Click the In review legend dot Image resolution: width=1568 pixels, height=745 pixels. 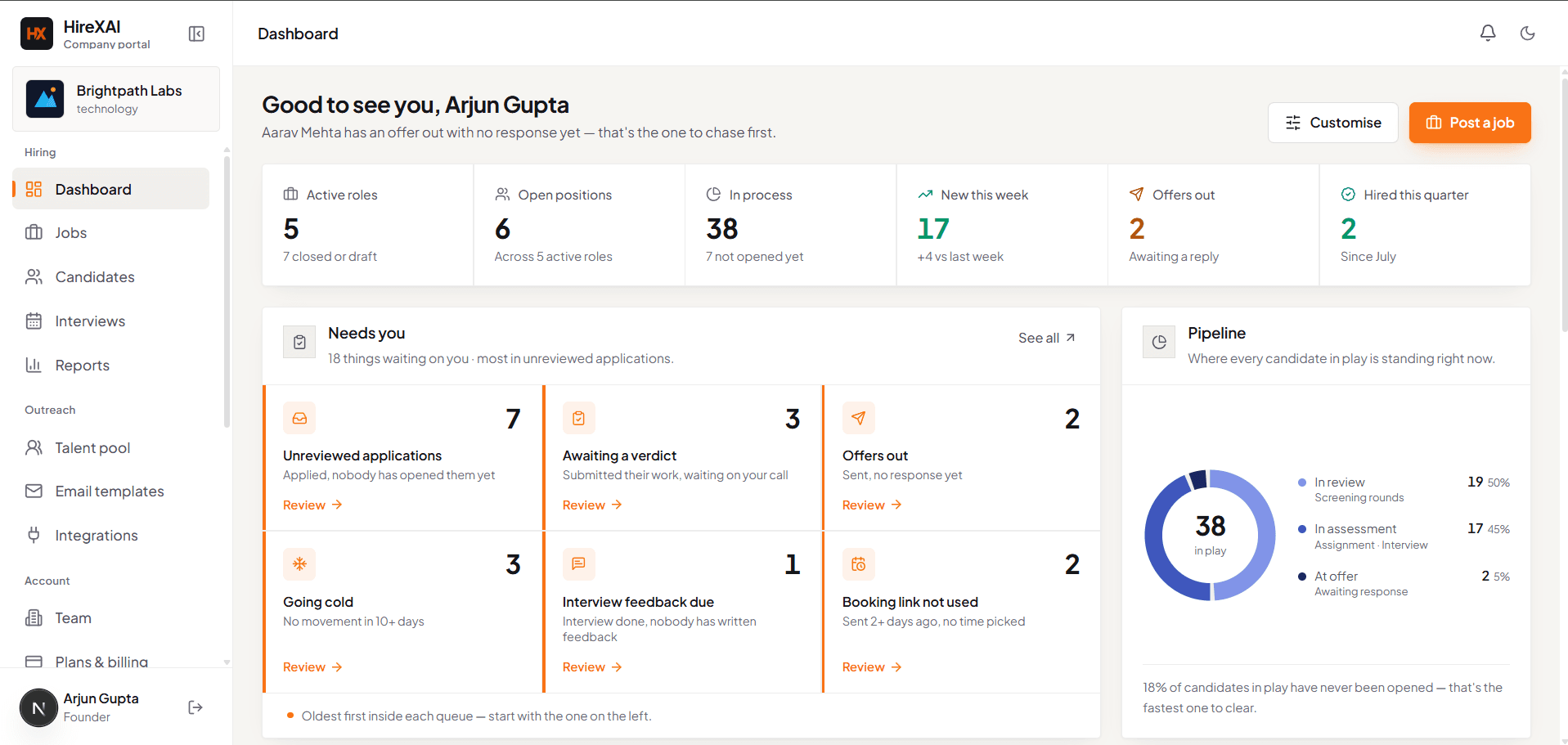point(1302,482)
